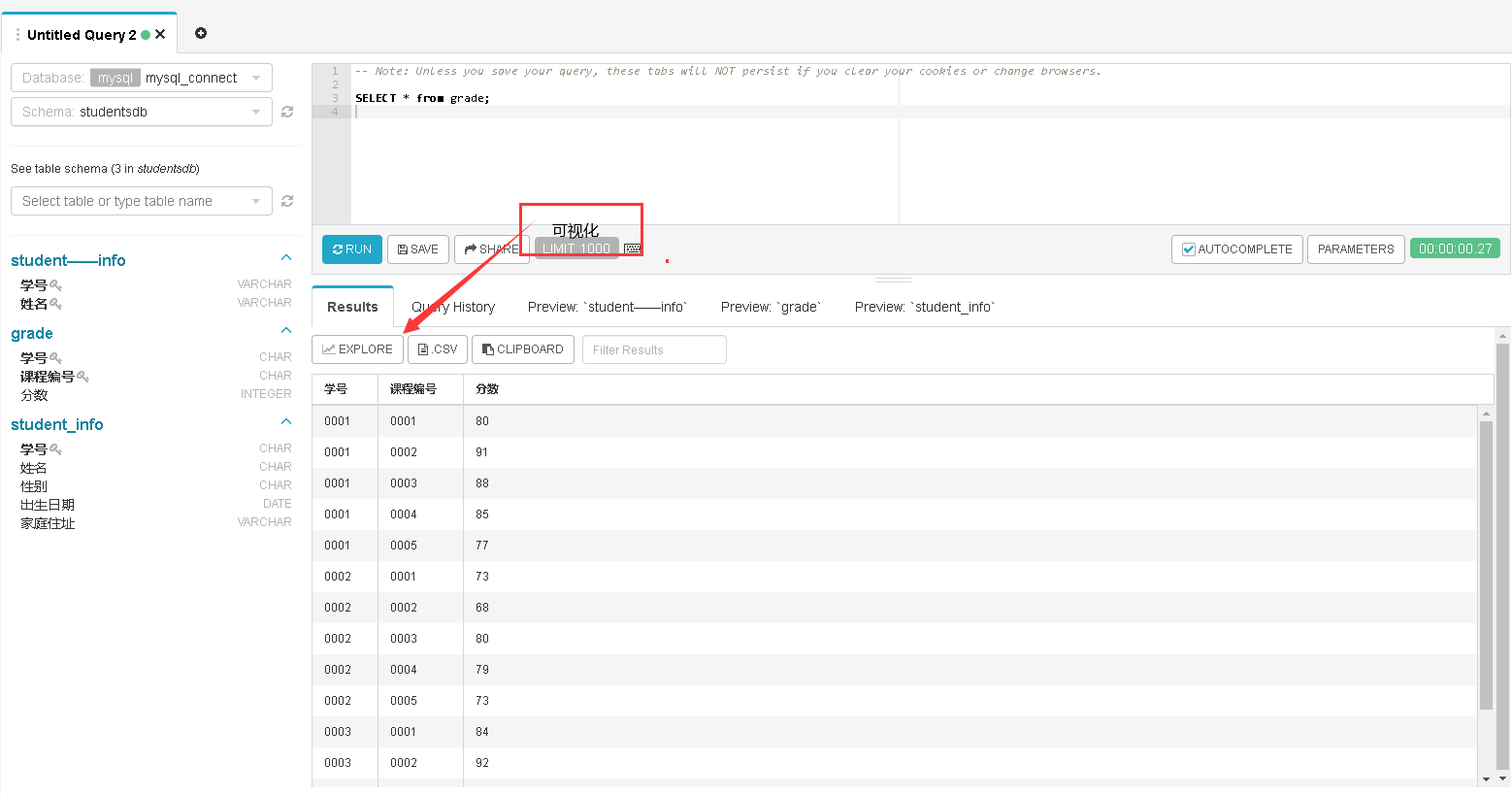The image size is (1512, 796).
Task: Click the Filter Results input field
Action: [x=654, y=349]
